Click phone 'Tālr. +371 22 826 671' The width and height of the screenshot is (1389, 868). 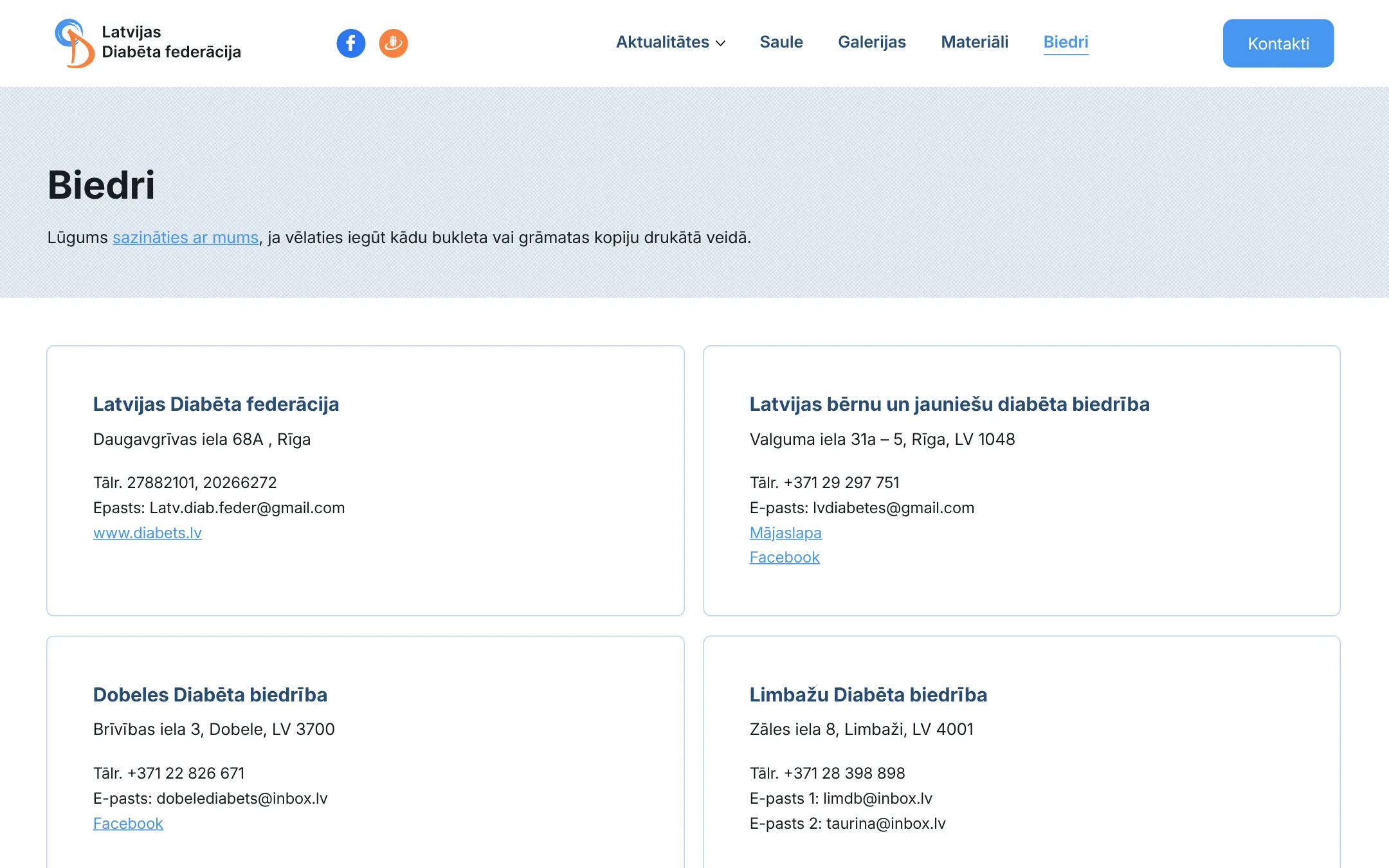point(169,773)
